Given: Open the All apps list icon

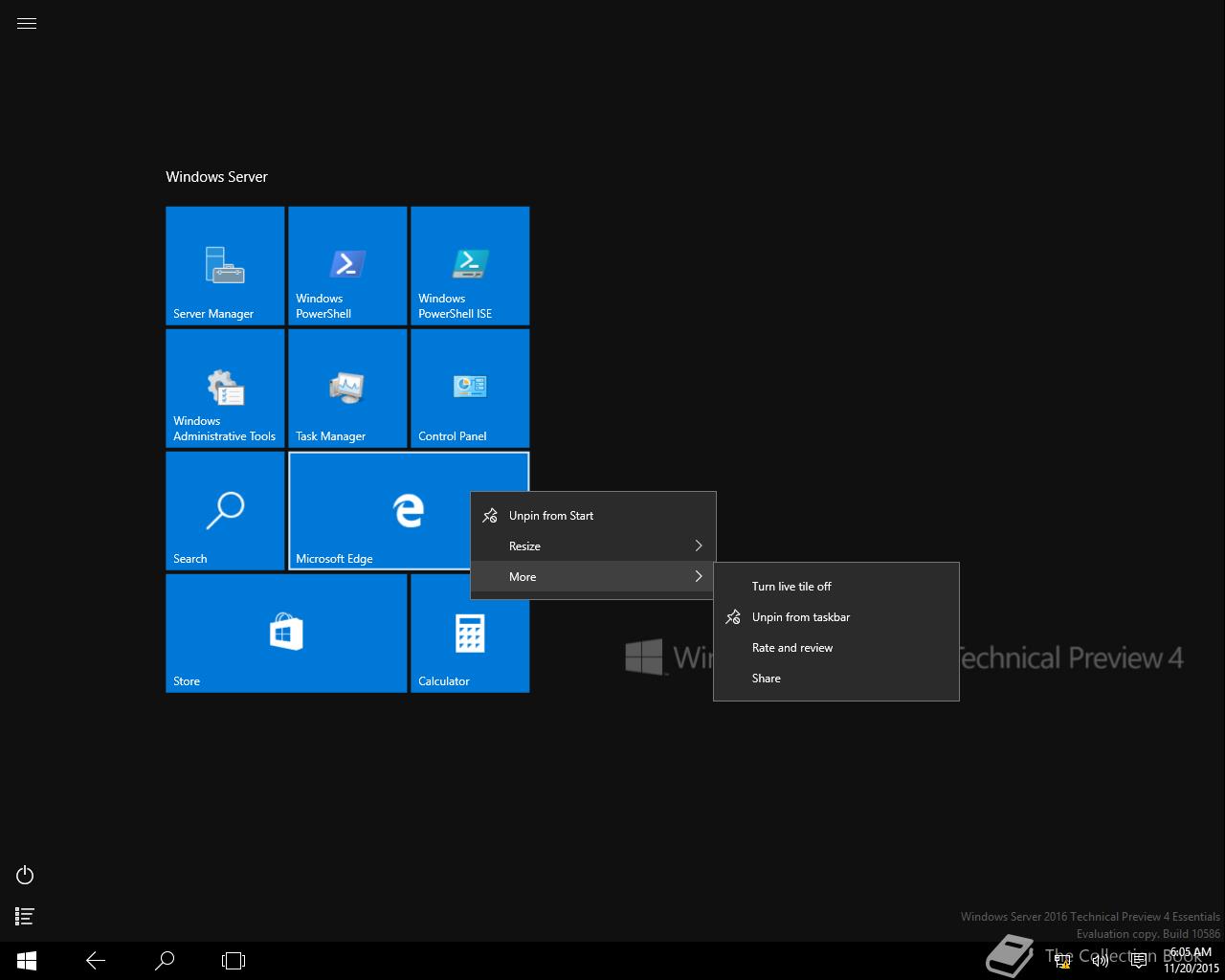Looking at the screenshot, I should coord(25,917).
